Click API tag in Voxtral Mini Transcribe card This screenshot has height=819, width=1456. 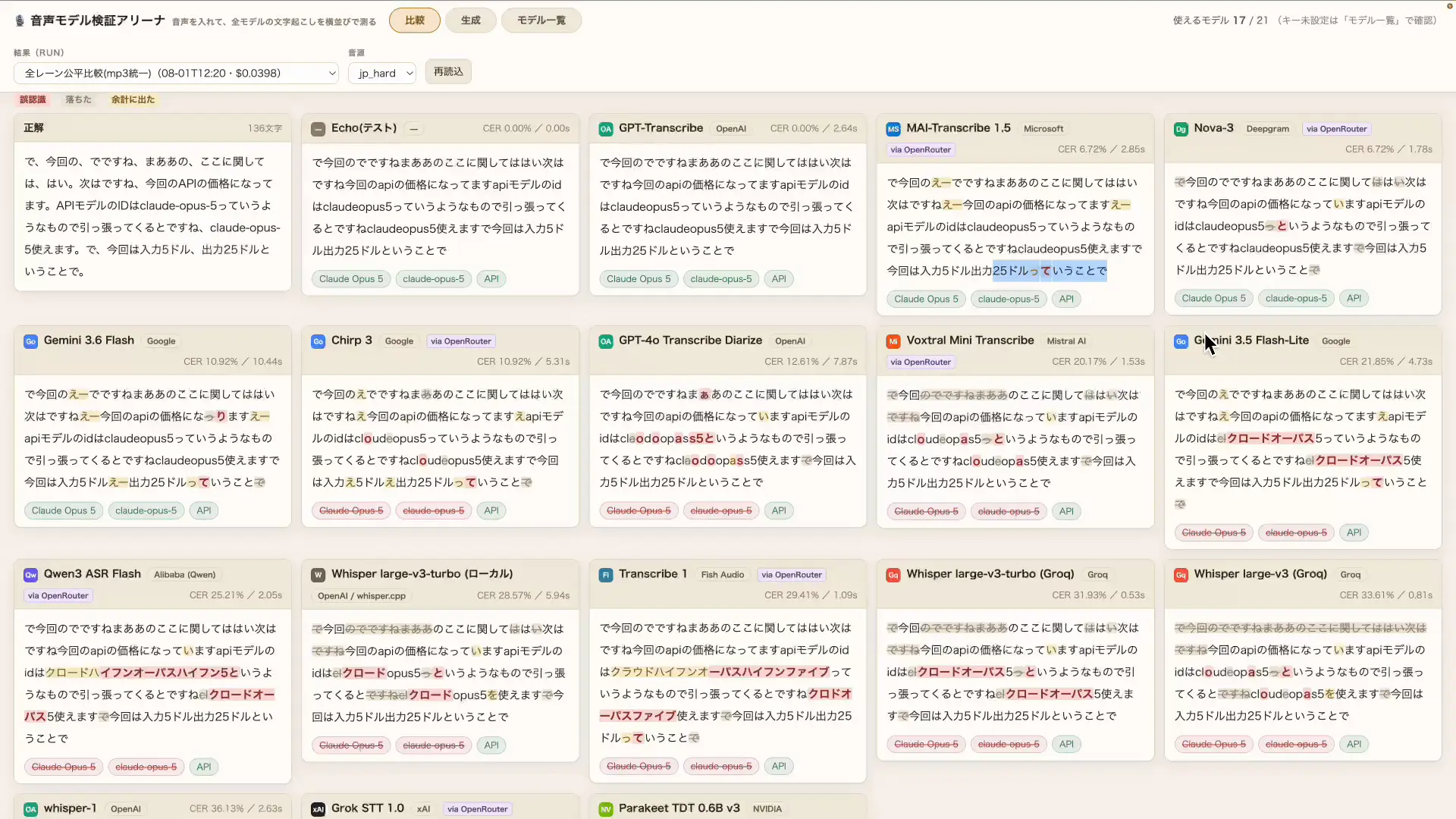click(1066, 511)
